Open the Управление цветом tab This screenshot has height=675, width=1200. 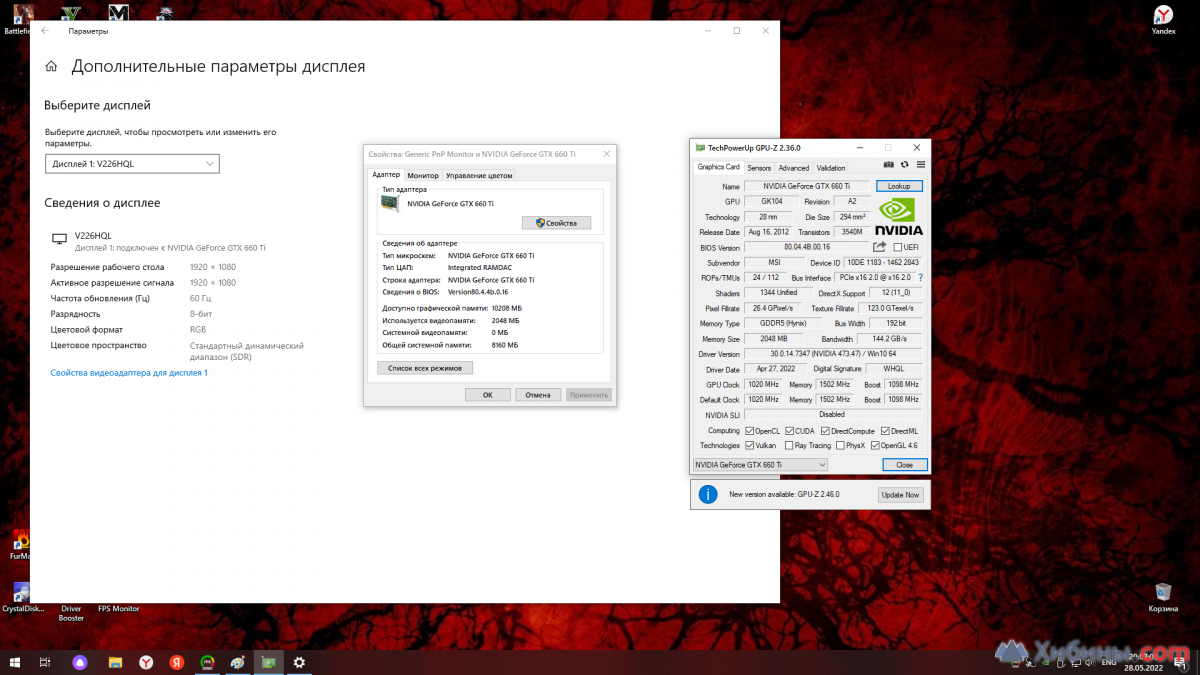479,175
